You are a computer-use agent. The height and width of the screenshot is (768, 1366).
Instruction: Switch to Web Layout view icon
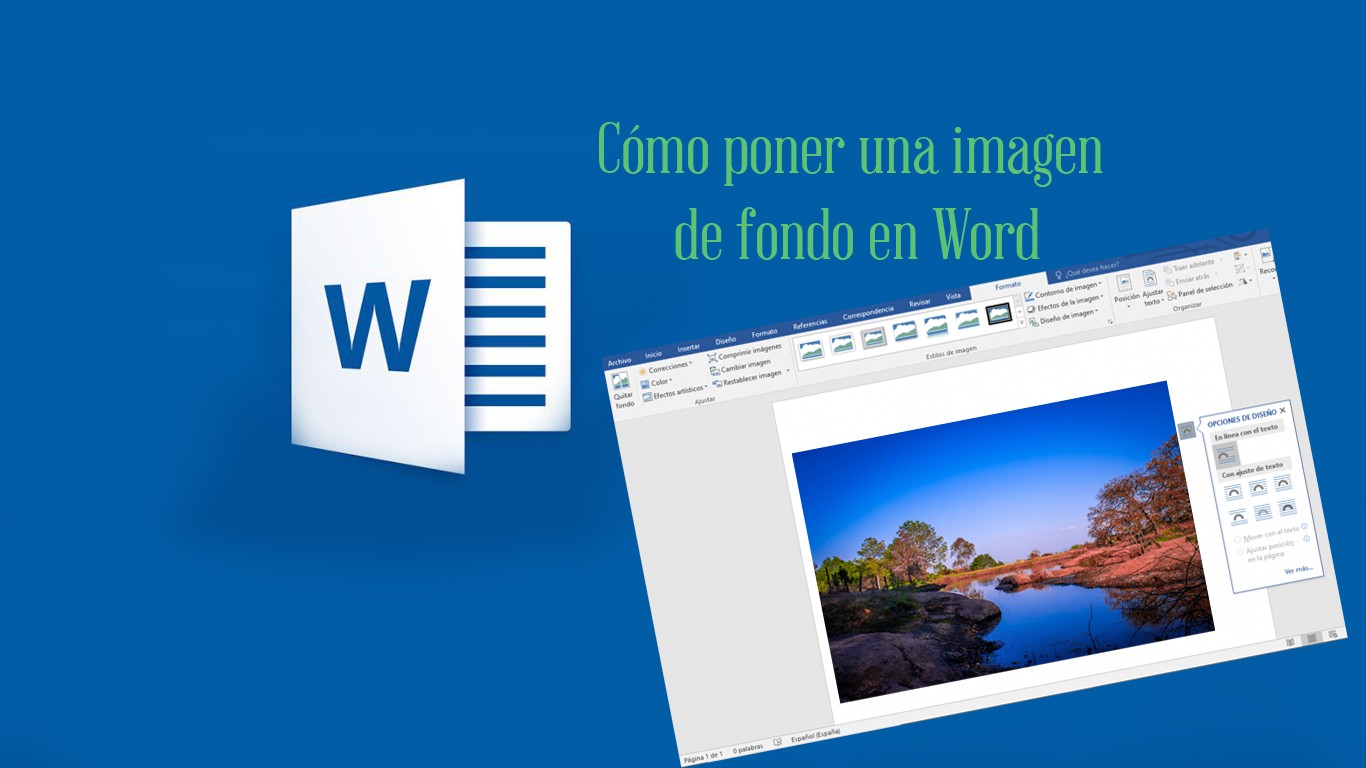pos(1333,634)
